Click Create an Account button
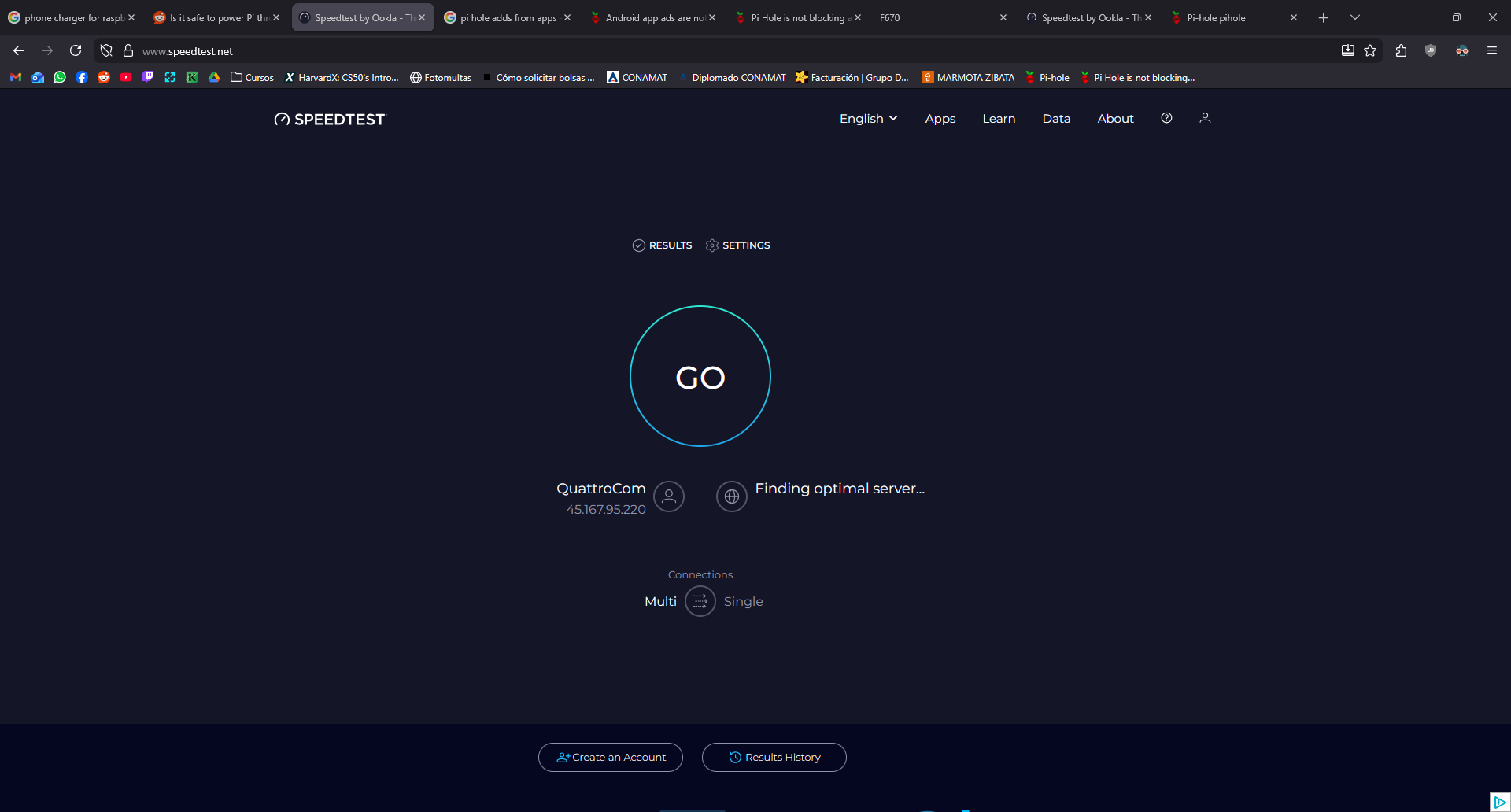1511x812 pixels. [x=610, y=757]
